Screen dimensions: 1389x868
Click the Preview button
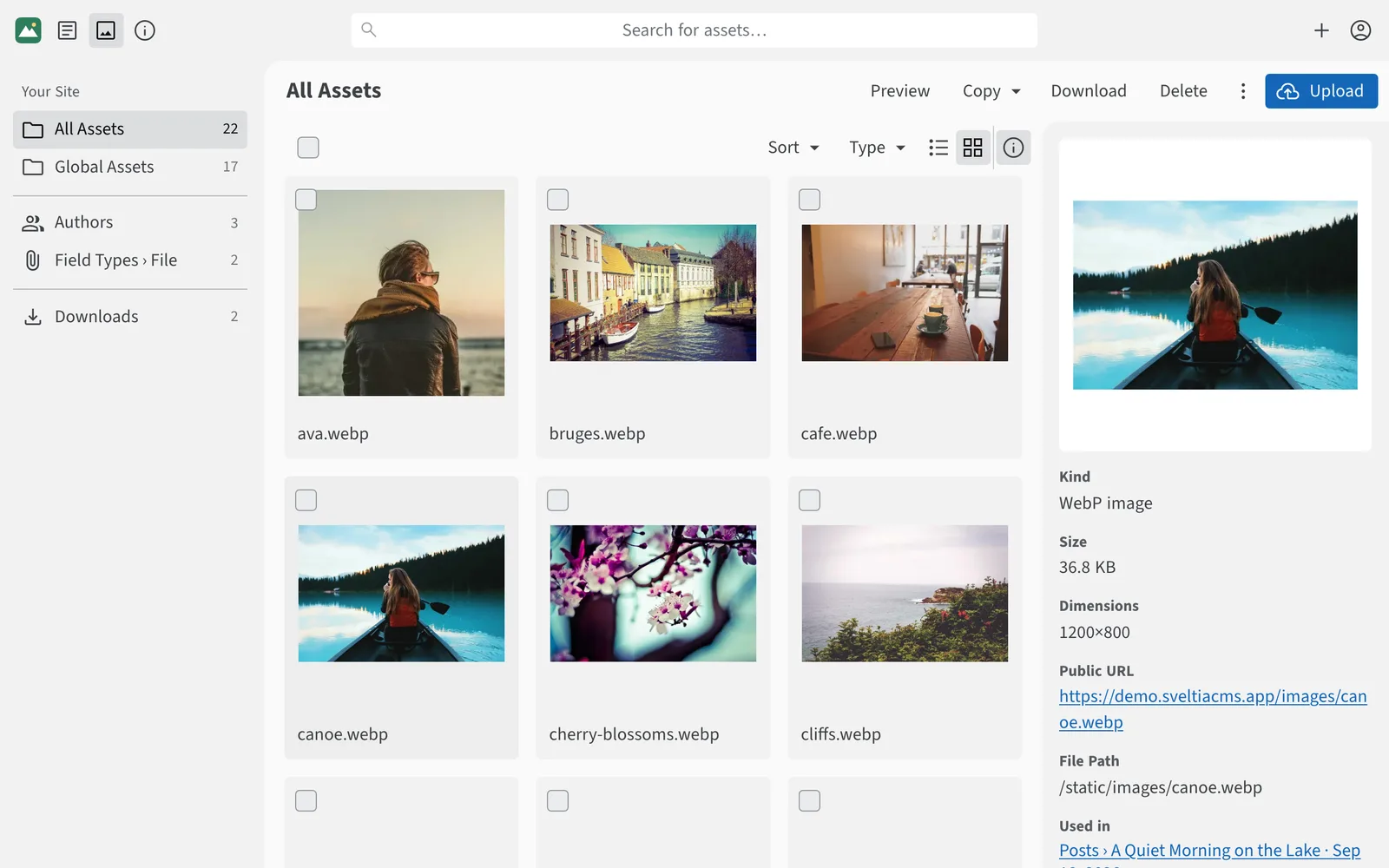[x=900, y=91]
